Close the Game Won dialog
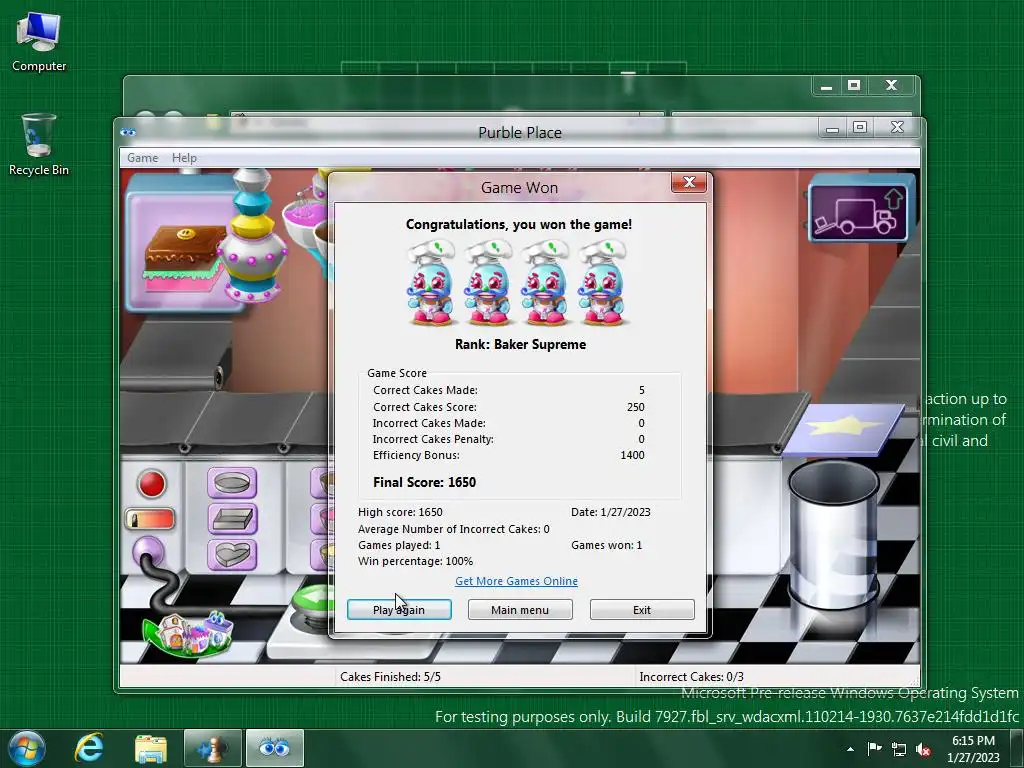The image size is (1024, 768). [689, 182]
